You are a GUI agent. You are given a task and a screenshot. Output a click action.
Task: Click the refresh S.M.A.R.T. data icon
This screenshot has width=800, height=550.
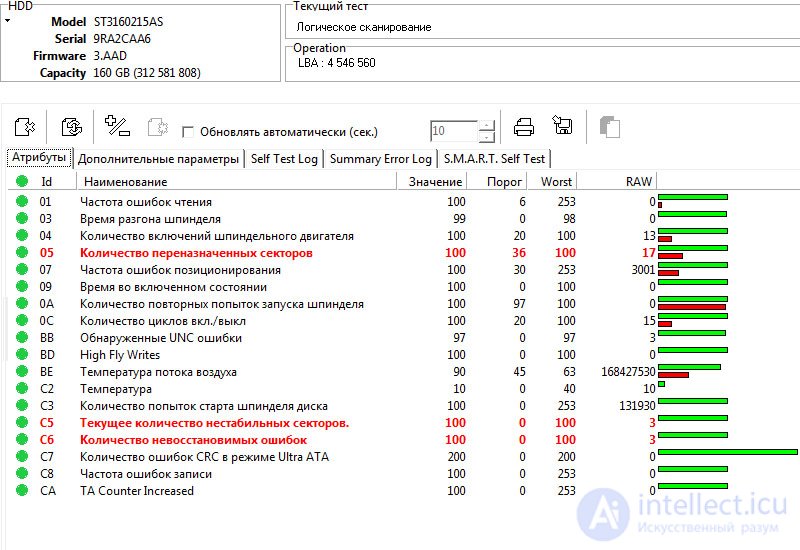point(71,127)
